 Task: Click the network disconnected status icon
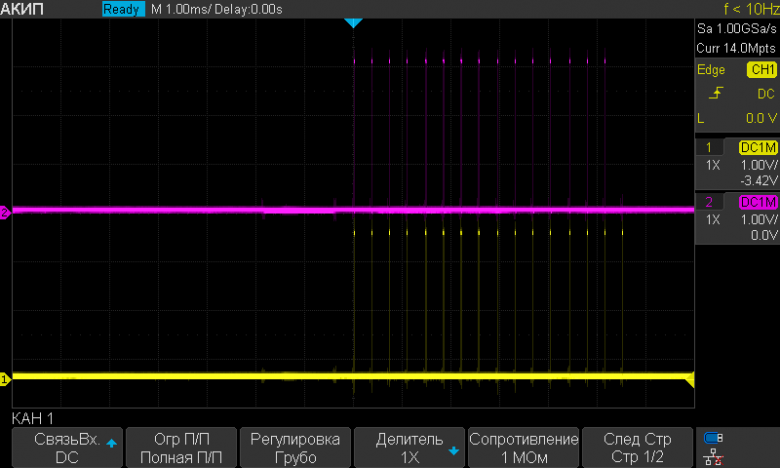[x=713, y=456]
